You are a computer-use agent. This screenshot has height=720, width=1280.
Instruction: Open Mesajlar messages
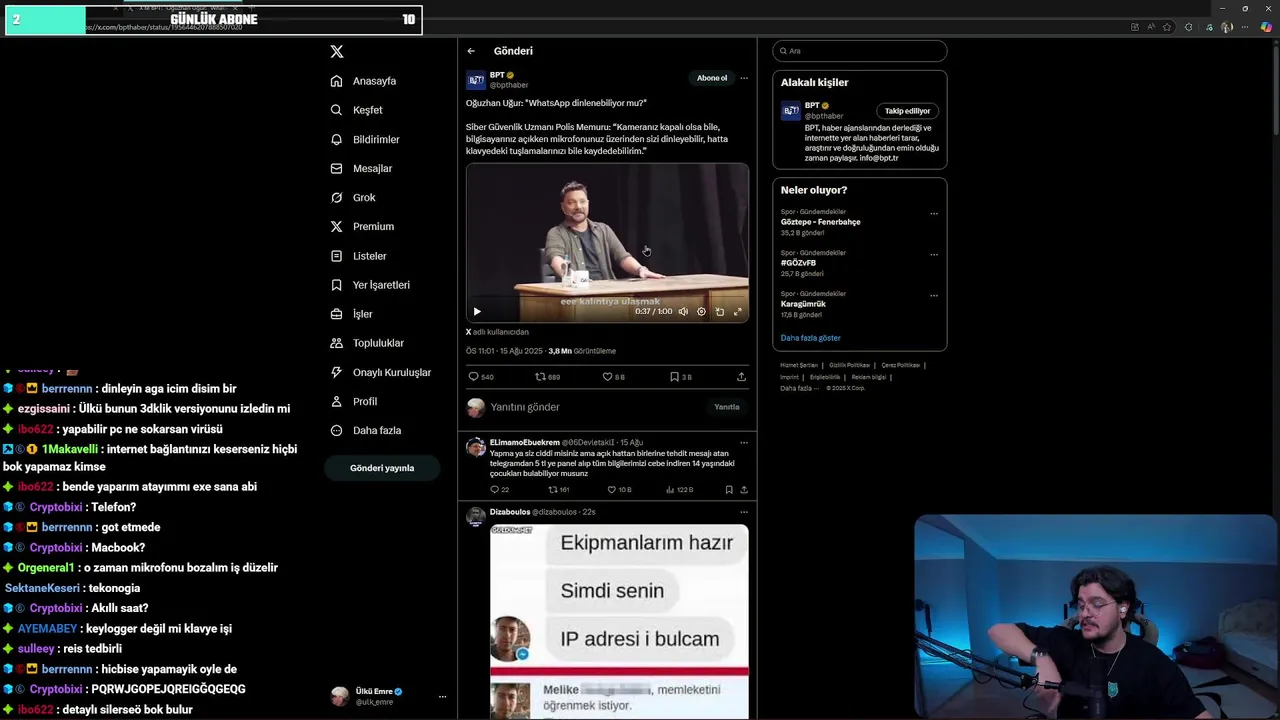click(x=362, y=168)
